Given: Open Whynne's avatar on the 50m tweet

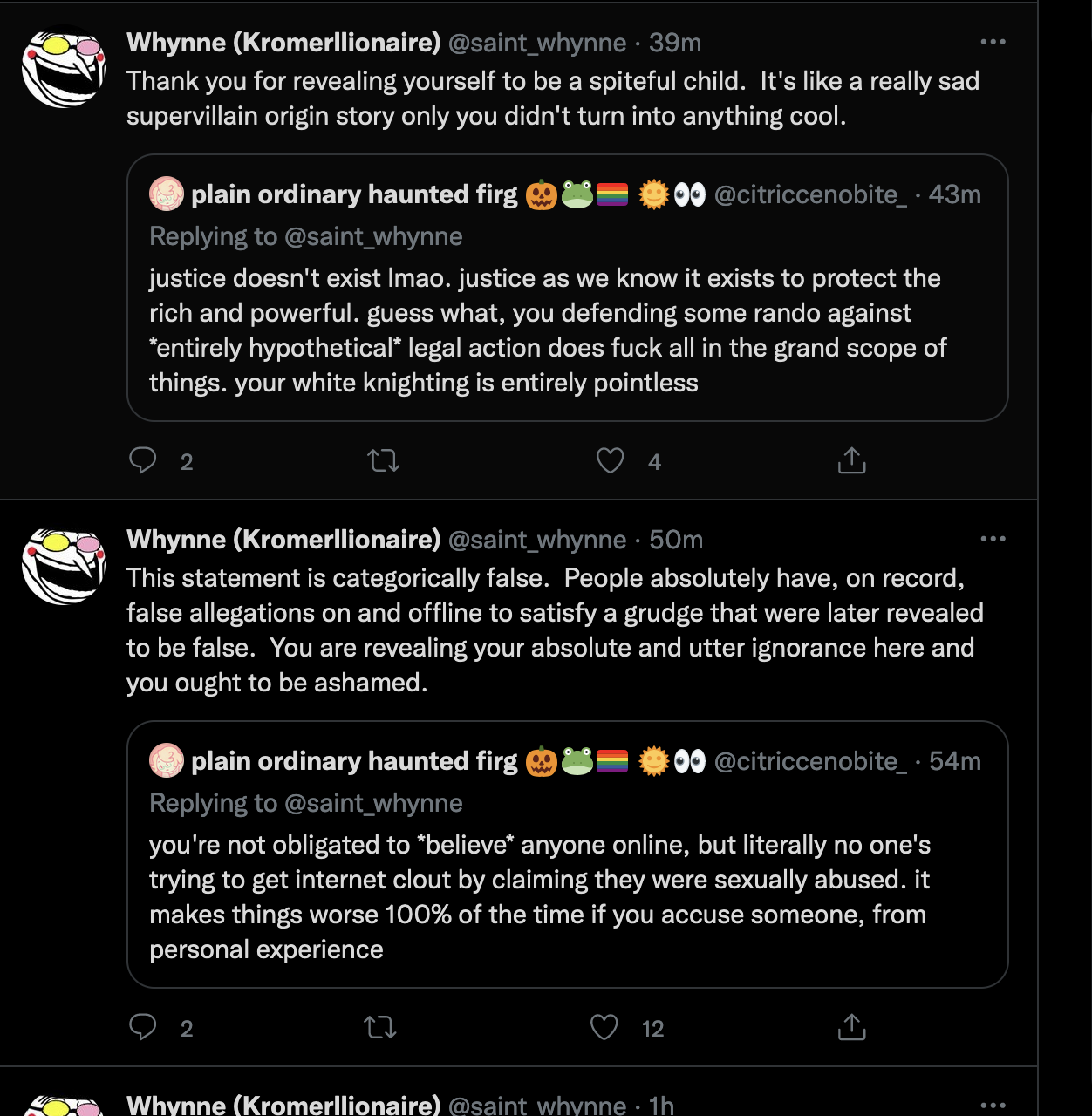Looking at the screenshot, I should [64, 566].
